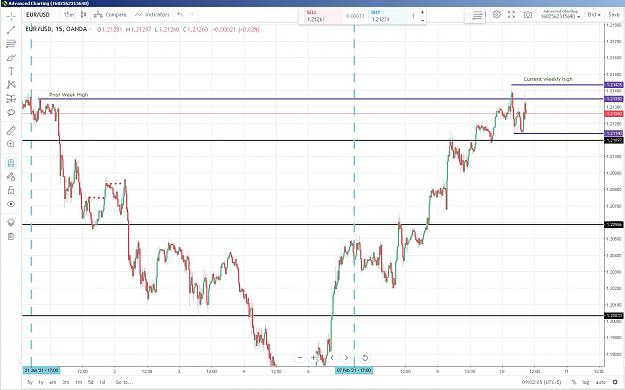Image resolution: width=625 pixels, height=390 pixels.
Task: Click the SELL 1.21261 button
Action: [x=320, y=16]
